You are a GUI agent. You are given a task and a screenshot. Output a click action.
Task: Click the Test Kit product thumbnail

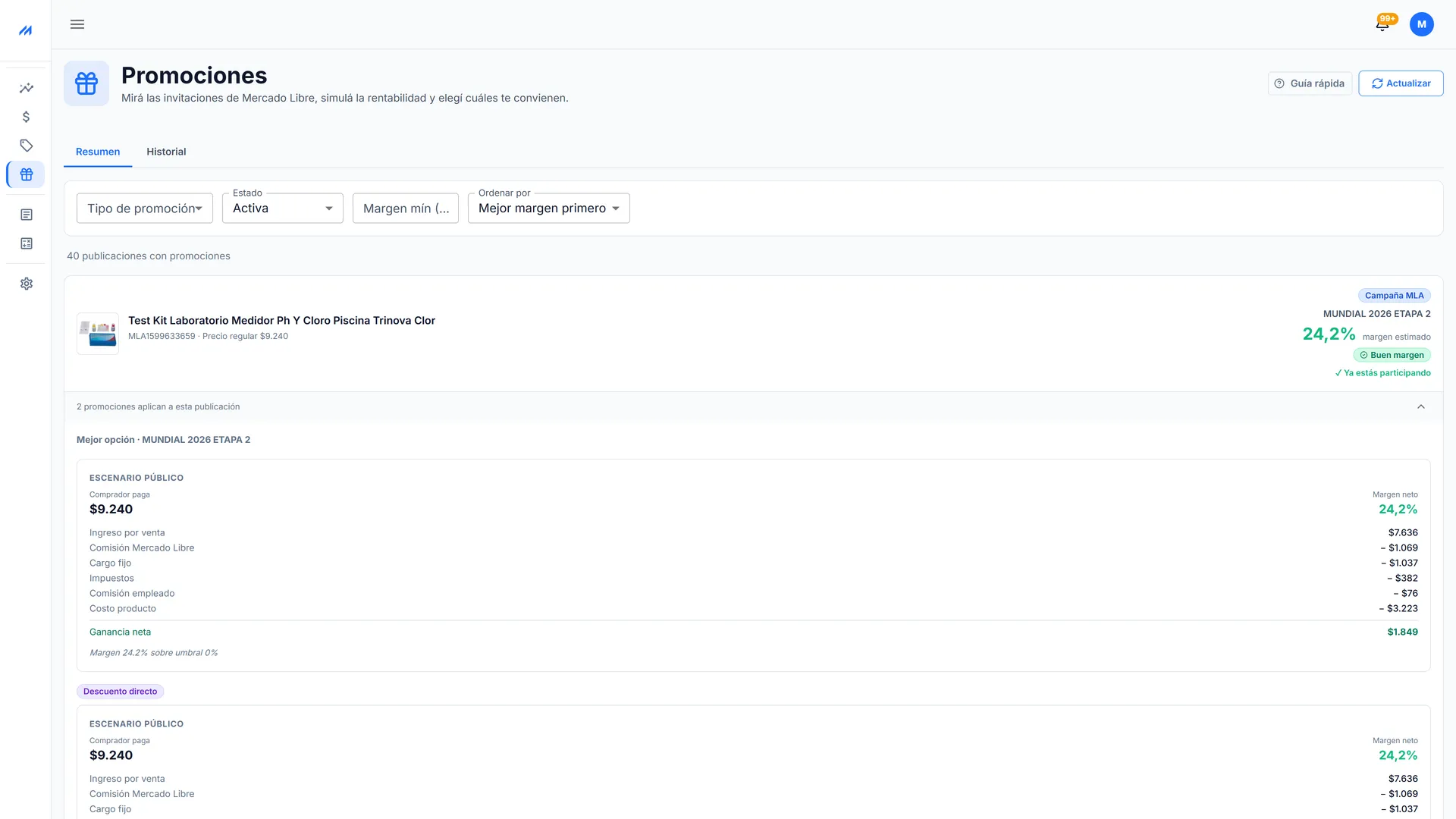tap(98, 334)
